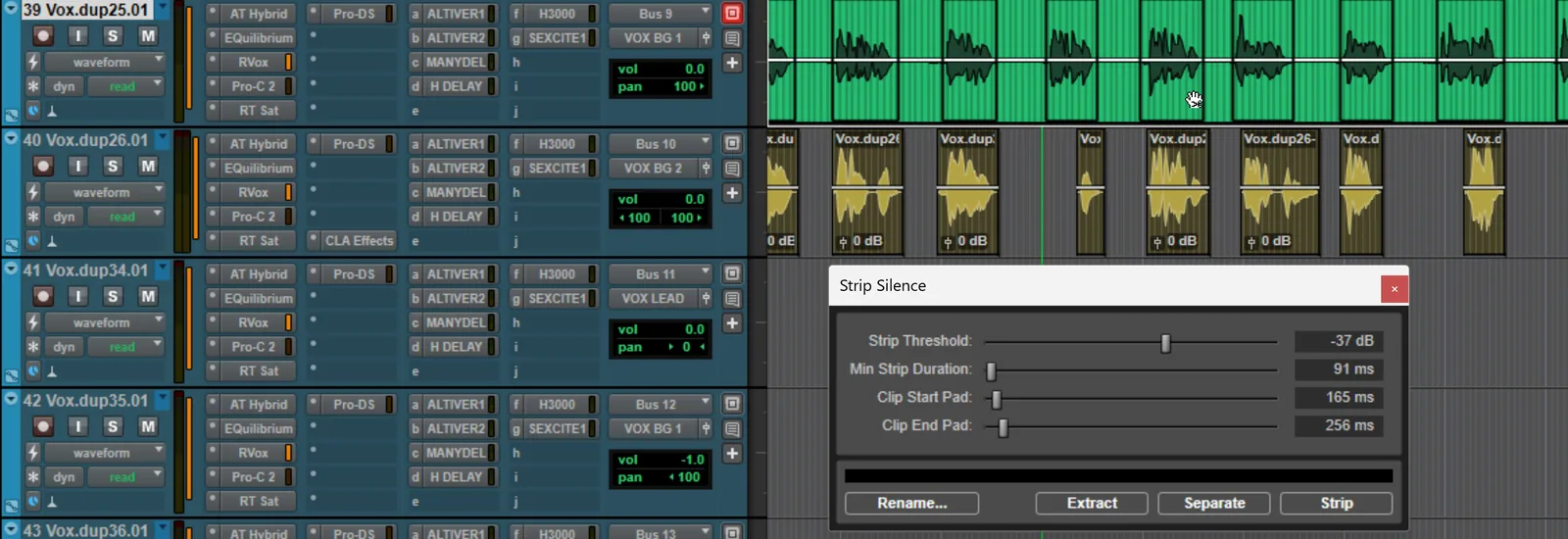Open the comments icon on track 39
Image resolution: width=1568 pixels, height=539 pixels.
click(x=732, y=38)
